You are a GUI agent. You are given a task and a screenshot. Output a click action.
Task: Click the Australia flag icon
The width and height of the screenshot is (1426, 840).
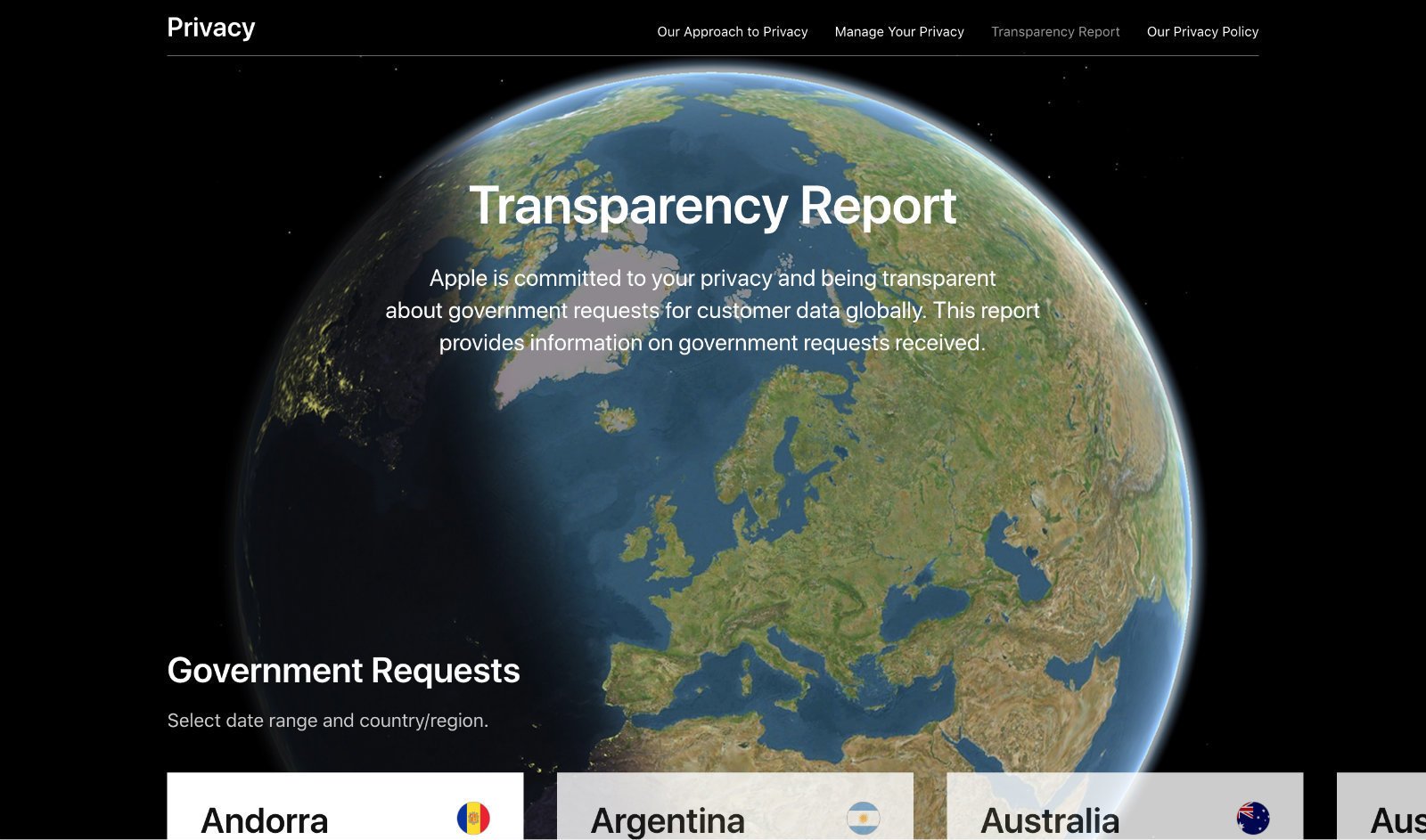(x=1253, y=818)
